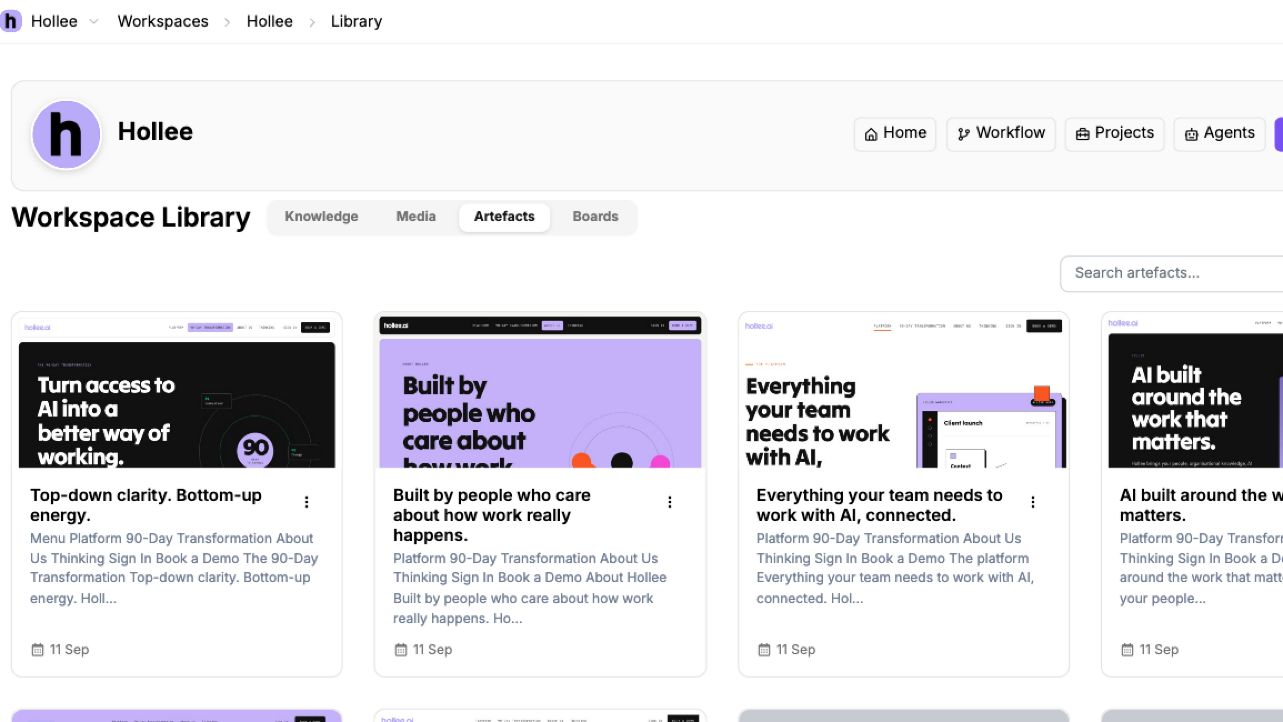This screenshot has width=1283, height=722.
Task: Click calendar icon on AI built around card
Action: [1126, 650]
